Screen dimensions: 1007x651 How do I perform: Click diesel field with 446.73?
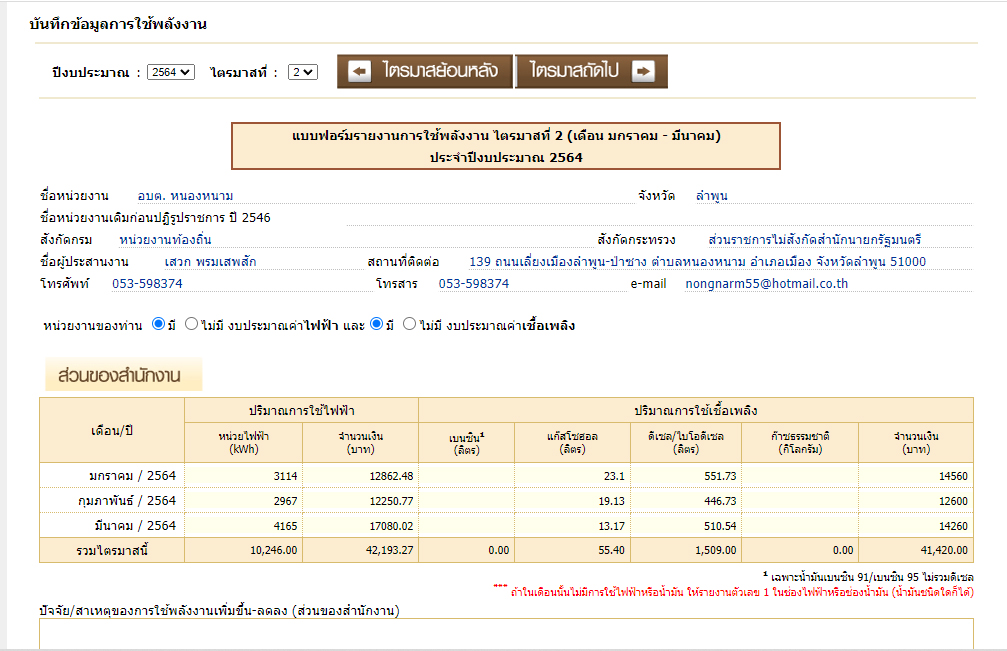point(686,501)
